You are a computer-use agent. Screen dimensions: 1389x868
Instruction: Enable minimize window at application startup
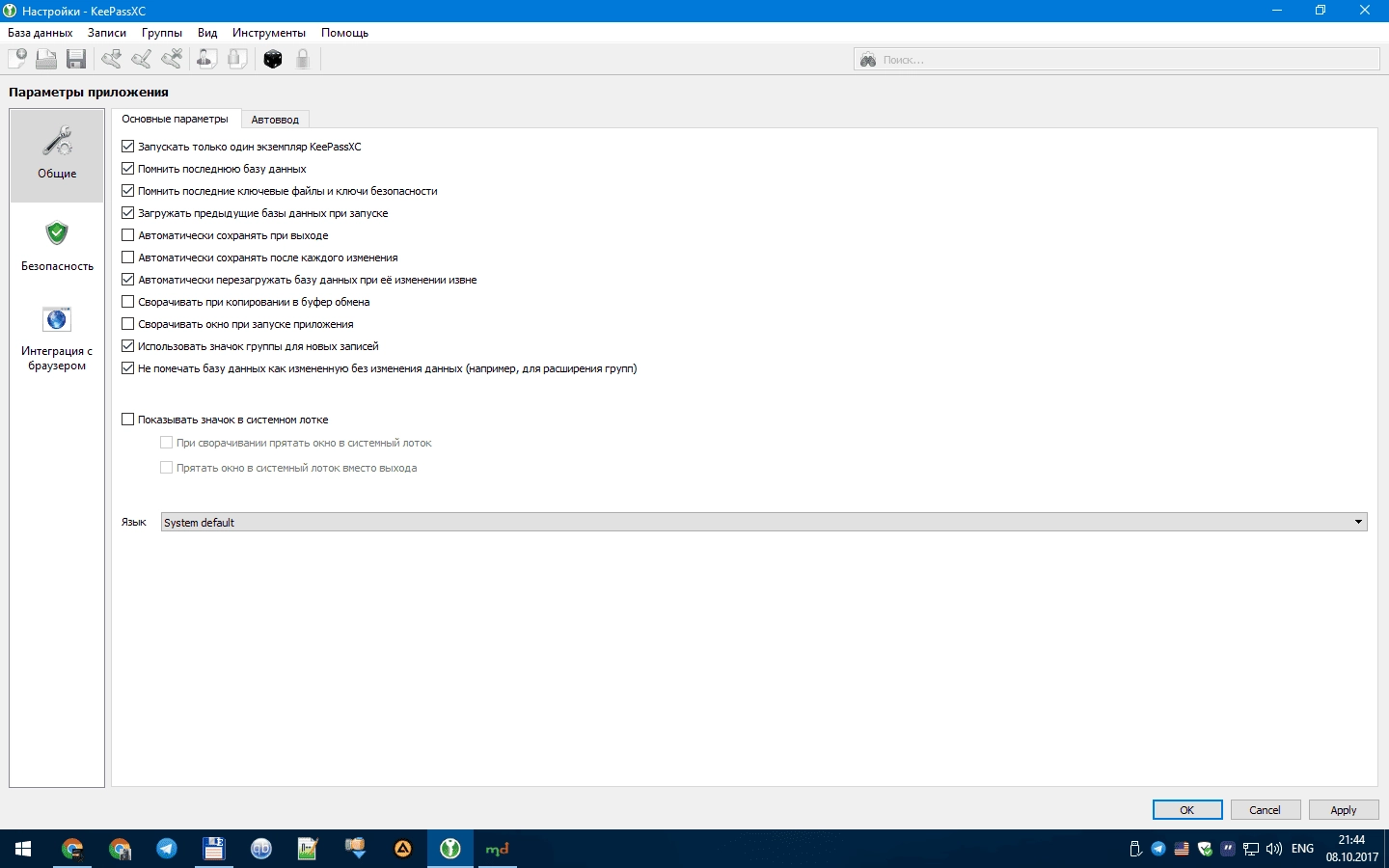tap(128, 324)
